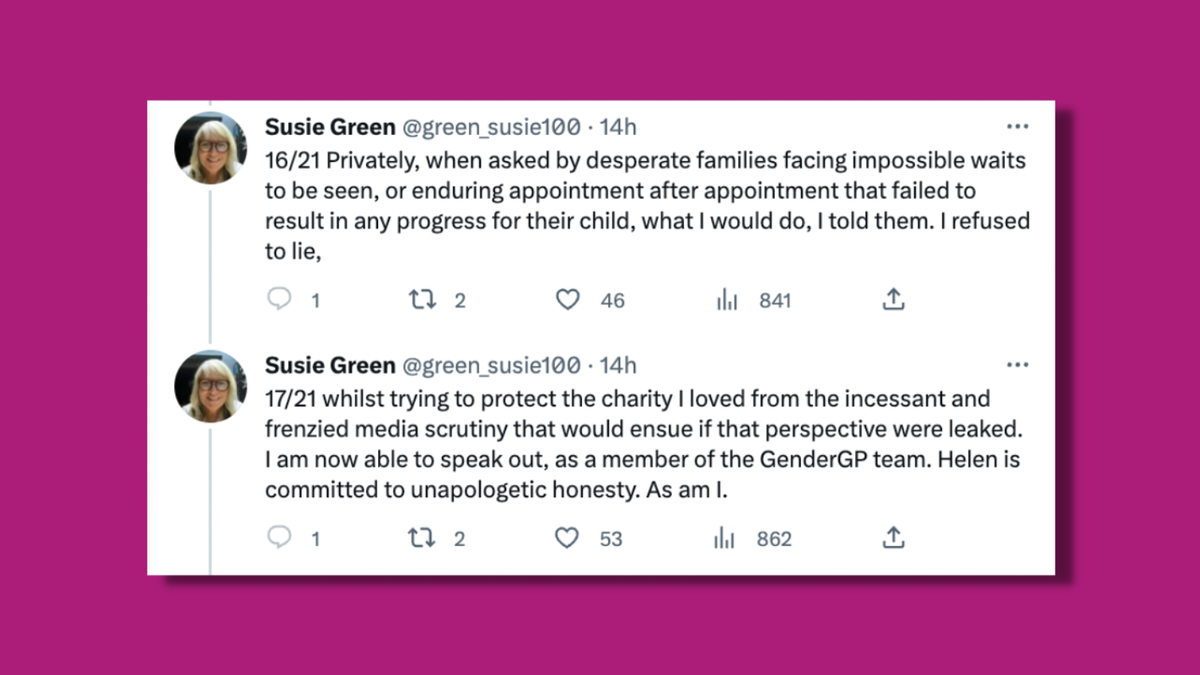View analytics for tweet 16/21
The height and width of the screenshot is (675, 1200).
[x=727, y=299]
